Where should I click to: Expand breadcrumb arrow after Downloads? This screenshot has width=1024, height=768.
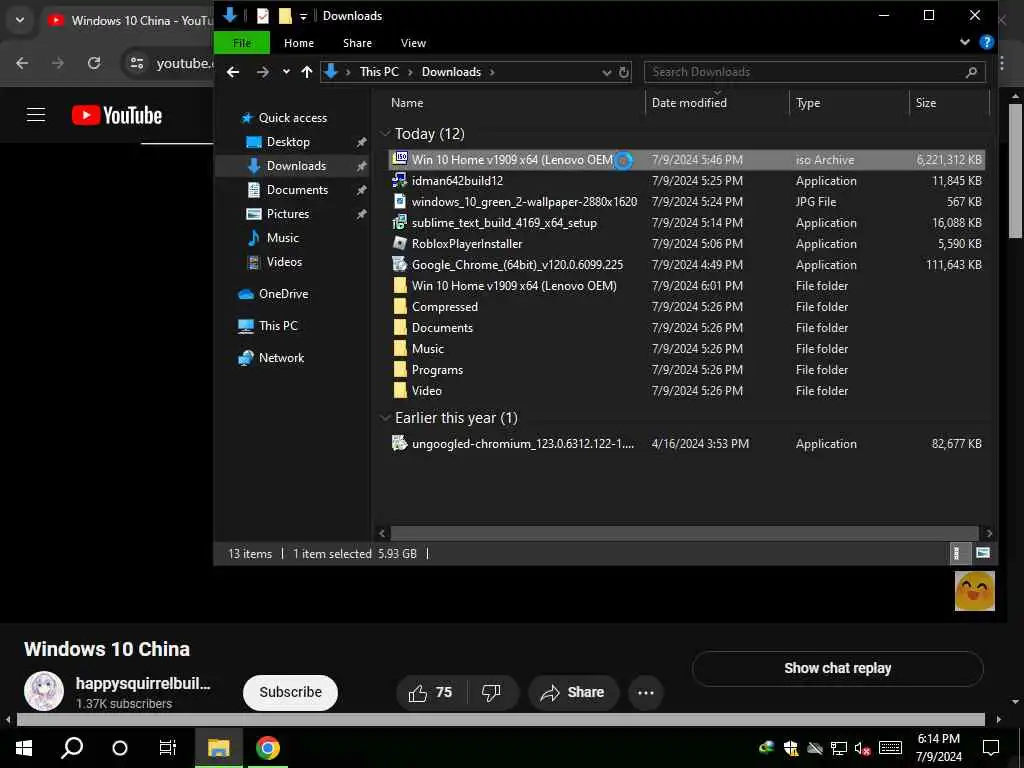point(492,72)
